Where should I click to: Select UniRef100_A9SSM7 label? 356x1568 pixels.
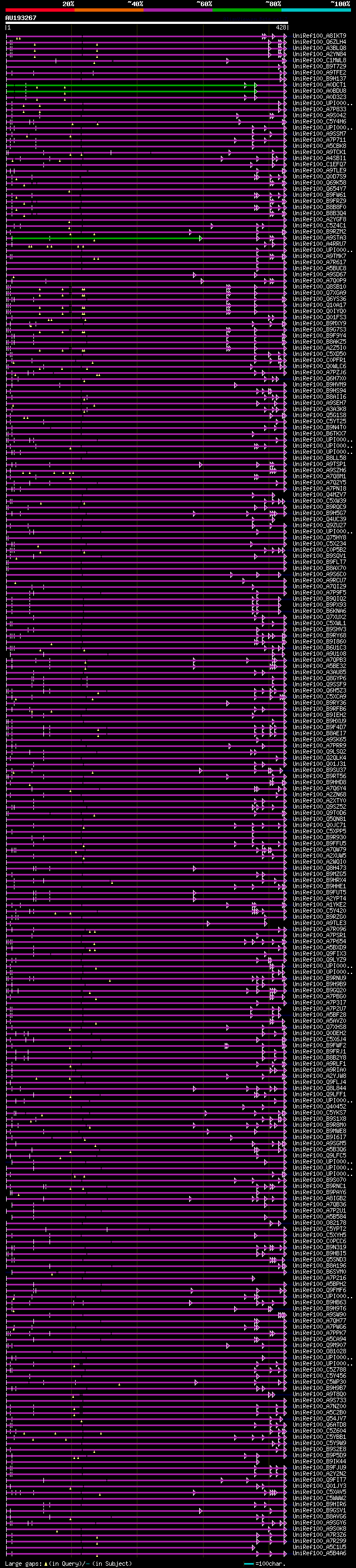[319, 134]
